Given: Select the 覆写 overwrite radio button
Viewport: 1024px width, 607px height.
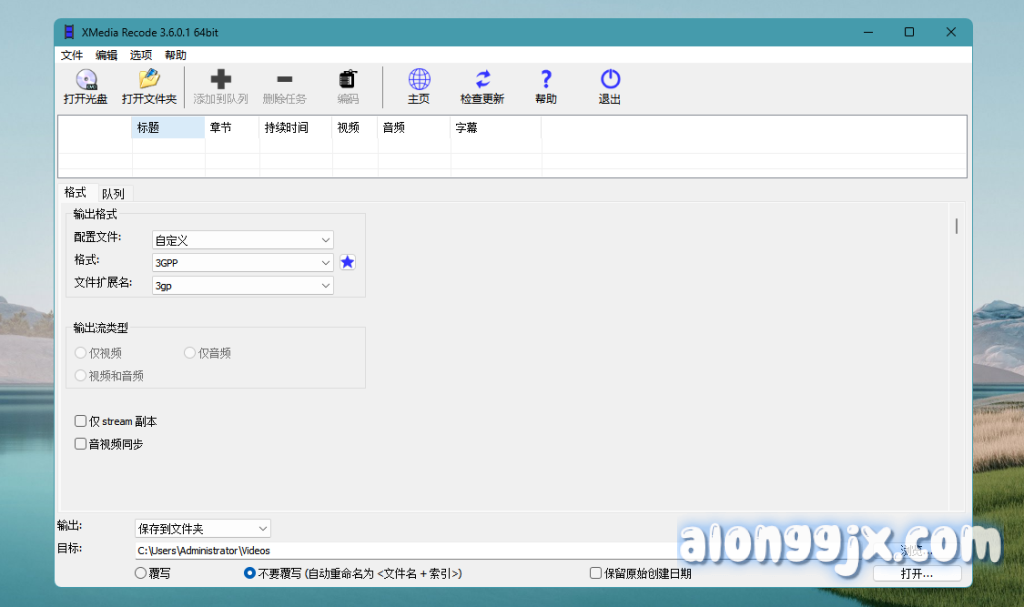Looking at the screenshot, I should (x=140, y=574).
